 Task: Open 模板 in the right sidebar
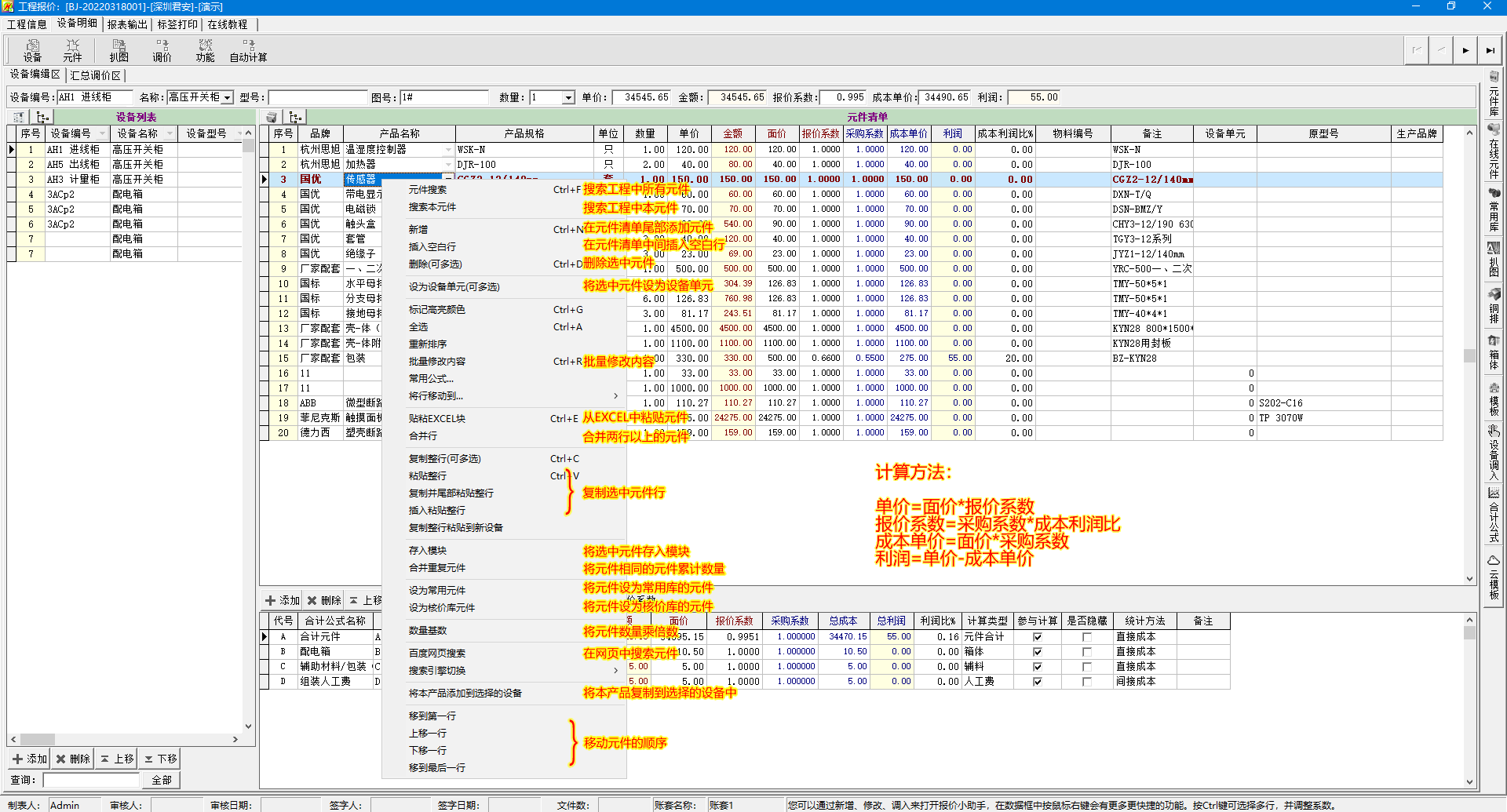(x=1494, y=399)
